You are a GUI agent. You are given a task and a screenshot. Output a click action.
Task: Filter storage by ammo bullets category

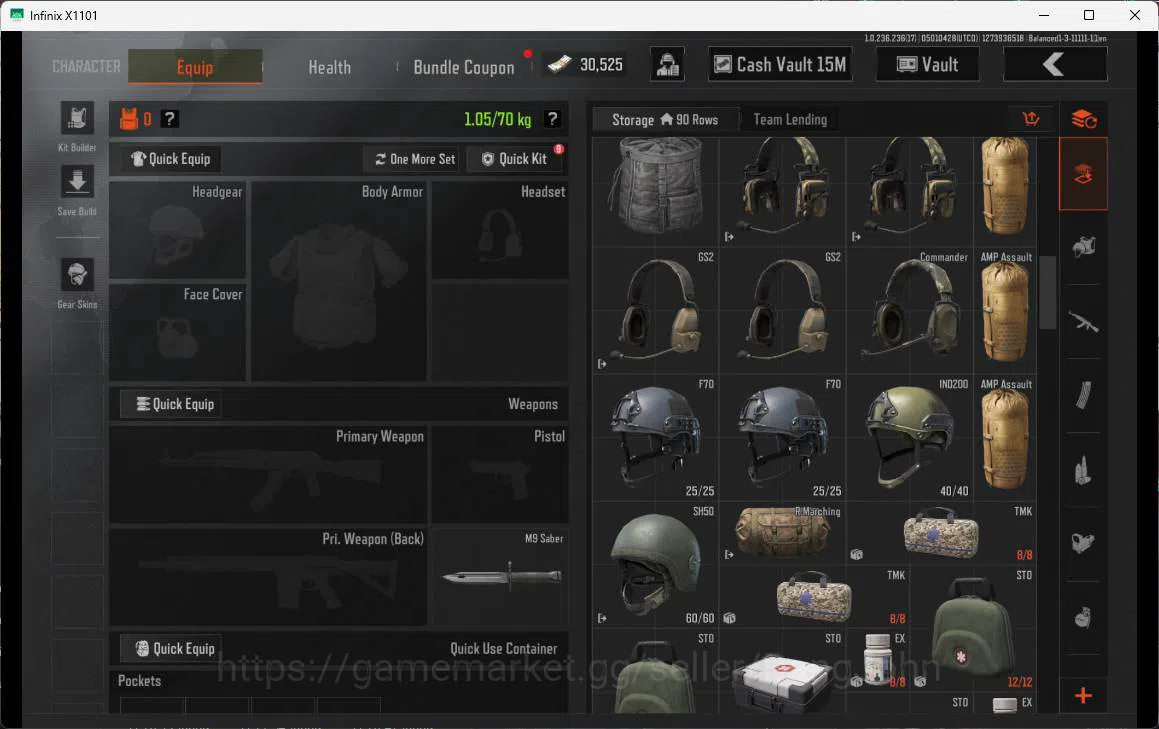coord(1084,469)
